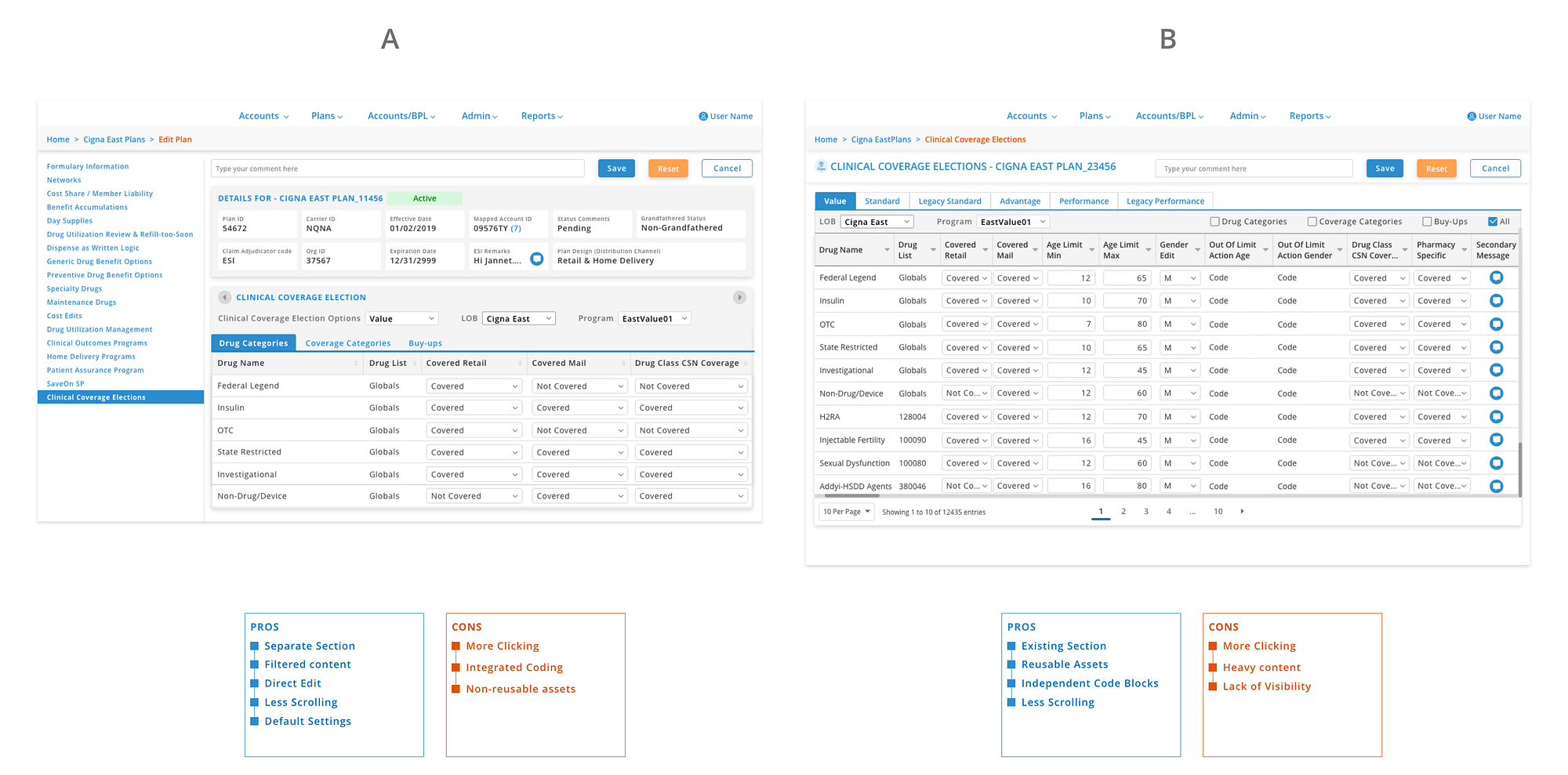Sort Age Limit Min column in B
This screenshot has height=775, width=1568.
[x=1091, y=250]
